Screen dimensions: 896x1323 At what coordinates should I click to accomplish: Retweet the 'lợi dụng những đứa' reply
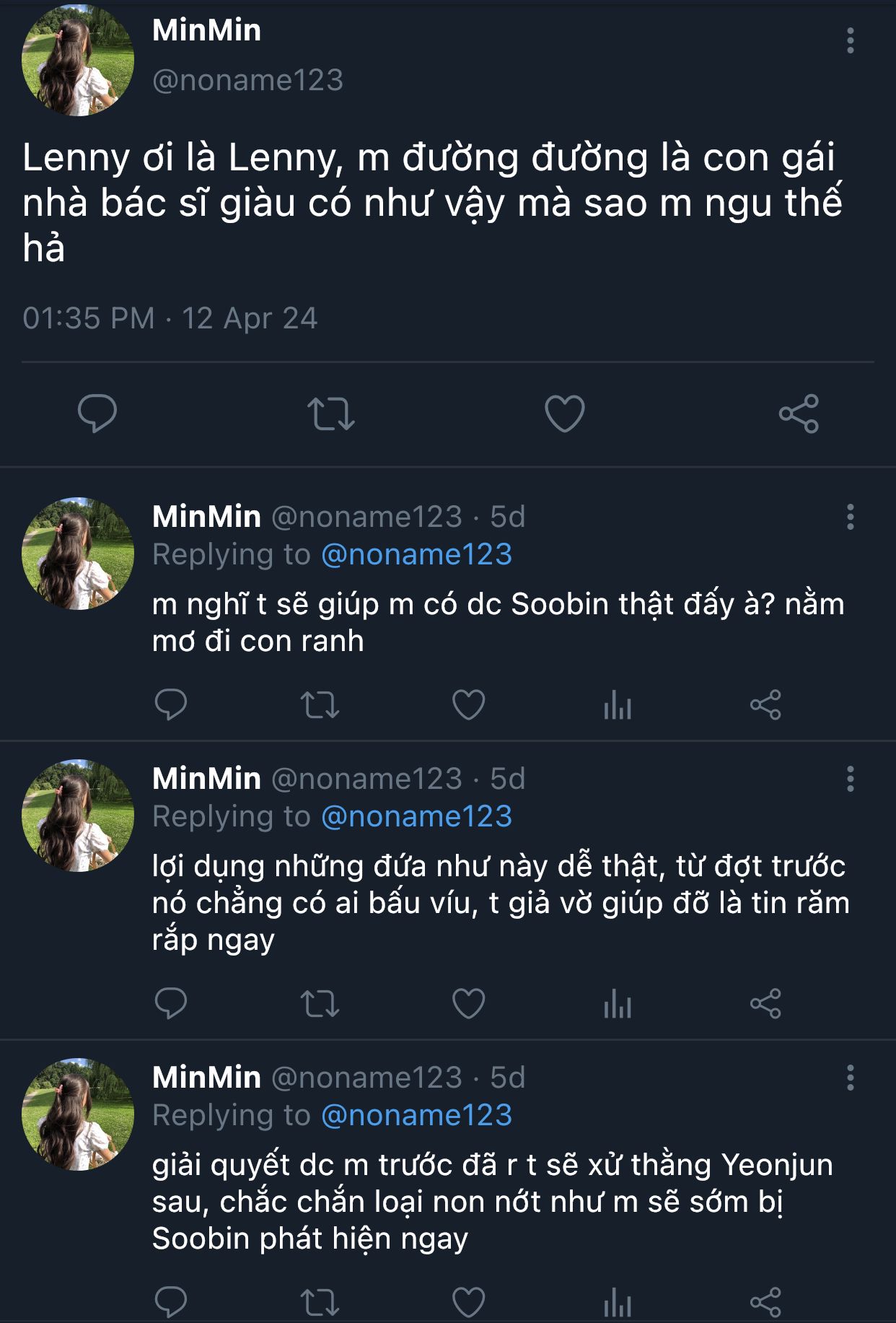(x=320, y=1003)
